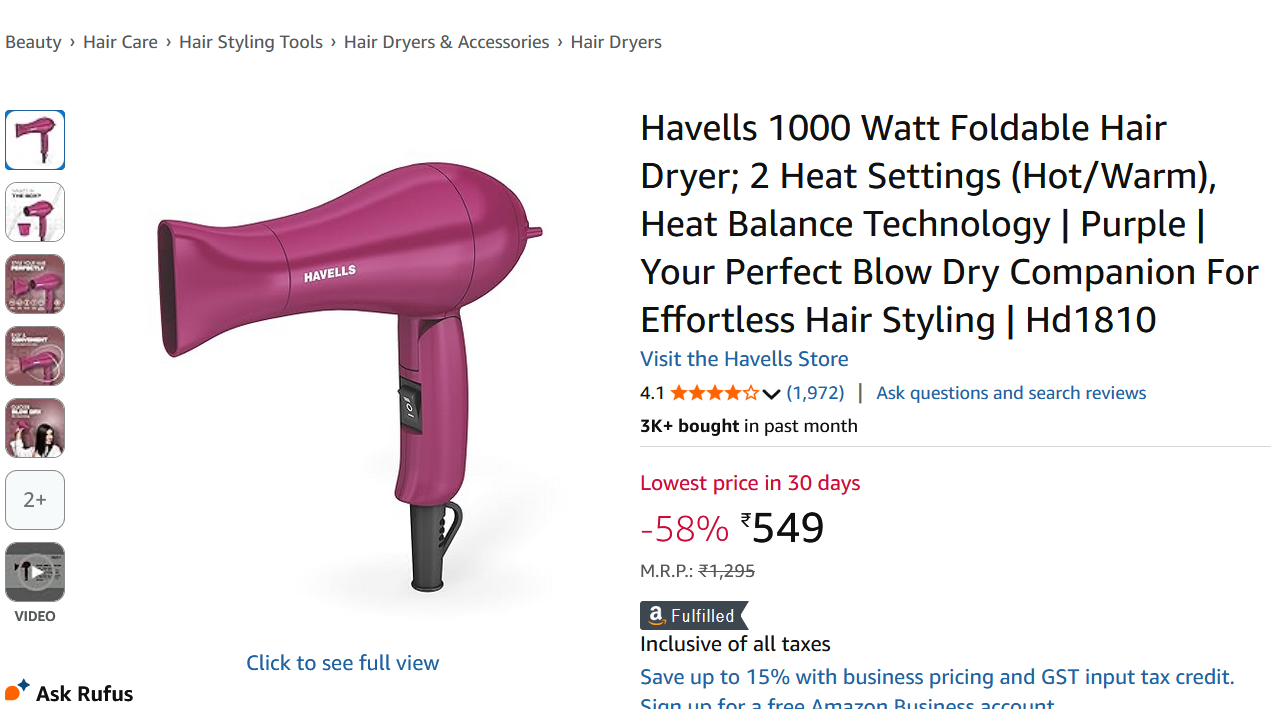
Task: Open the Beauty breadcrumb category
Action: (x=33, y=42)
